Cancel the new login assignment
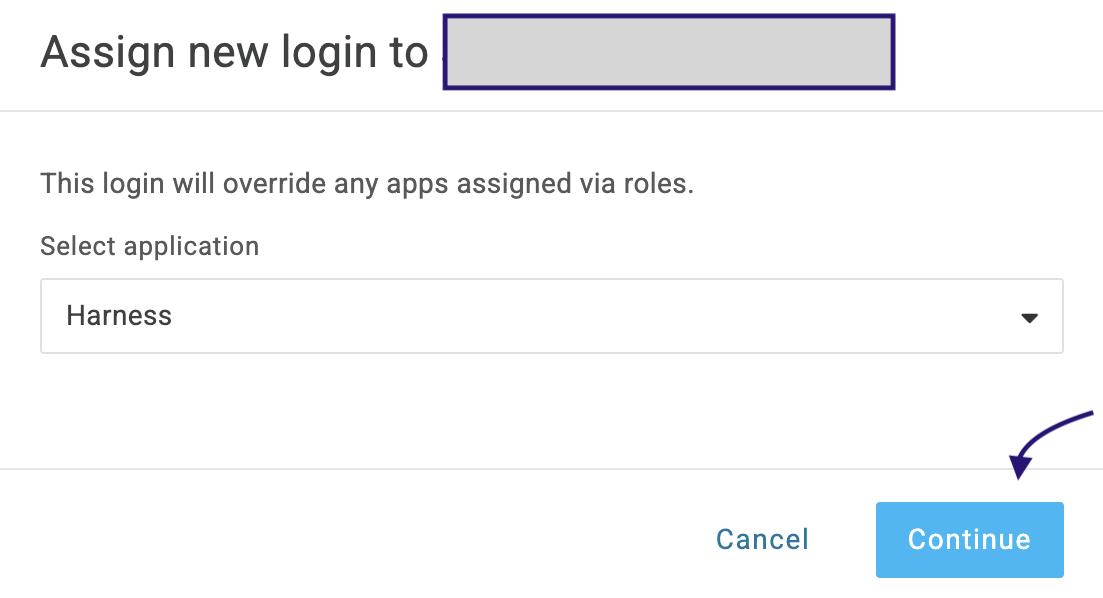Viewport: 1103px width, 598px height. click(x=762, y=540)
